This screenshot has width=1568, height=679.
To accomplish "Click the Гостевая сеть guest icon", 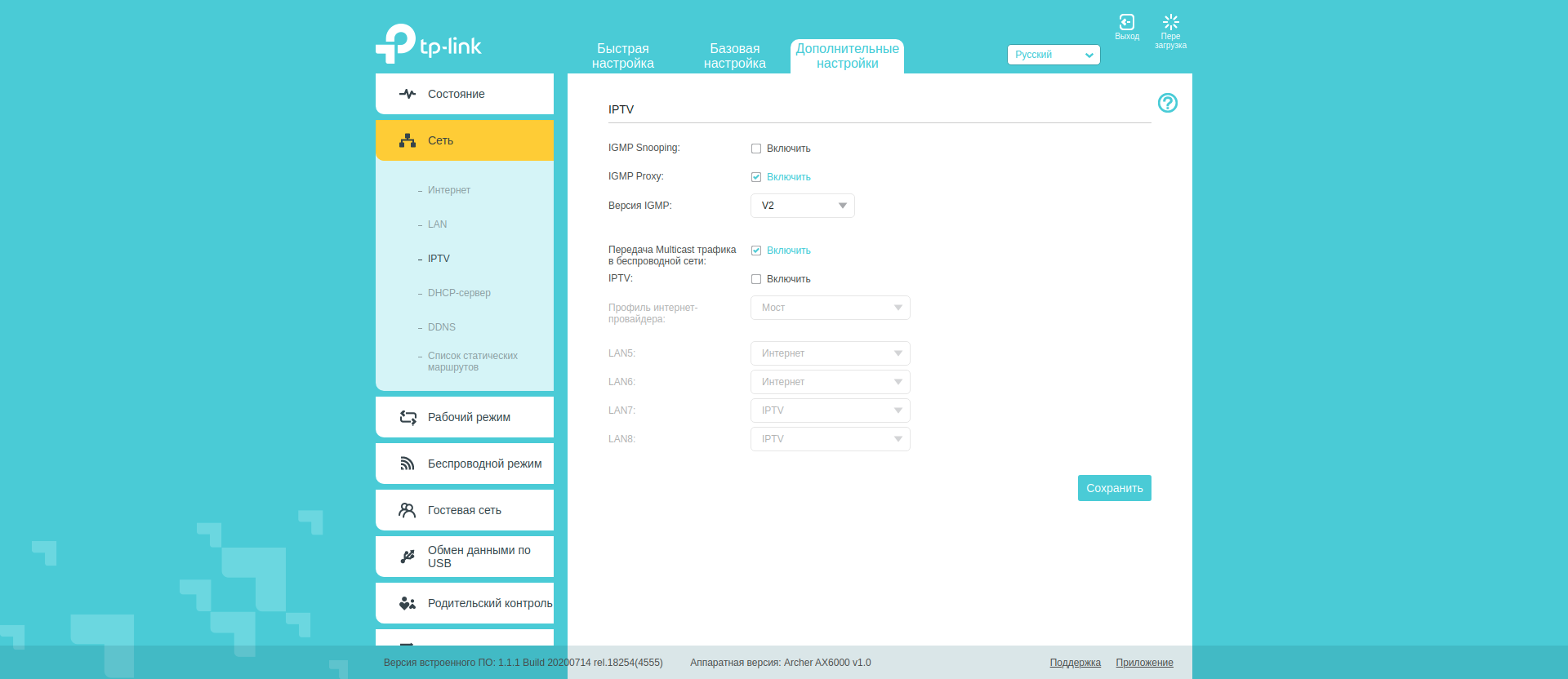I will tap(408, 510).
